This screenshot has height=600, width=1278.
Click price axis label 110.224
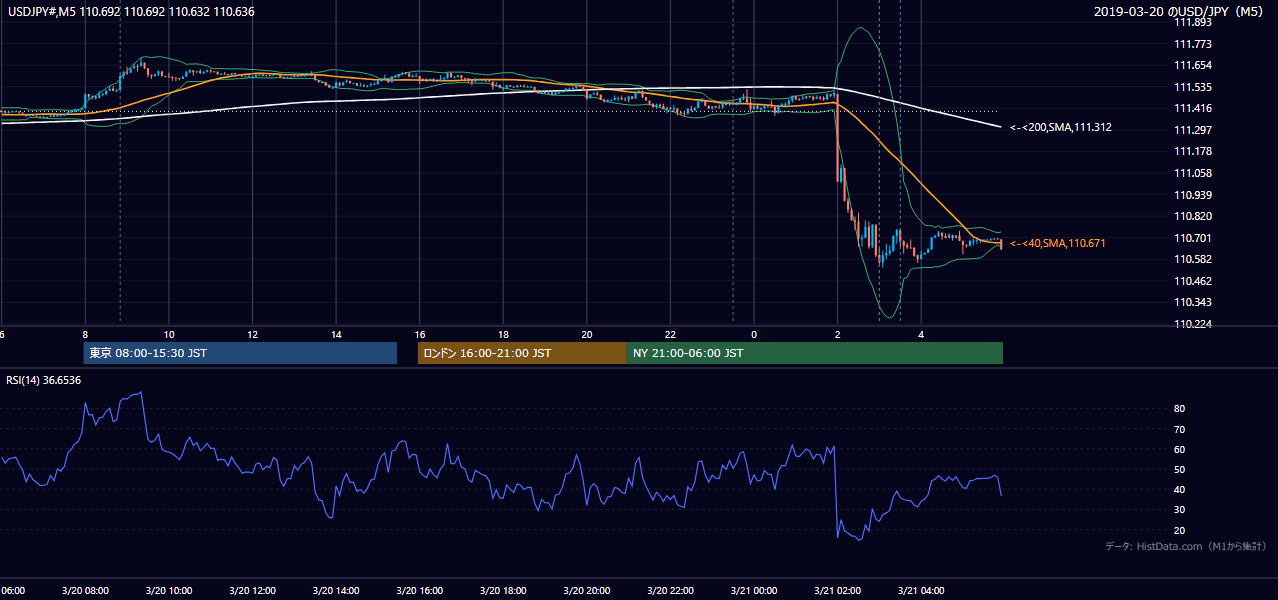point(1192,324)
